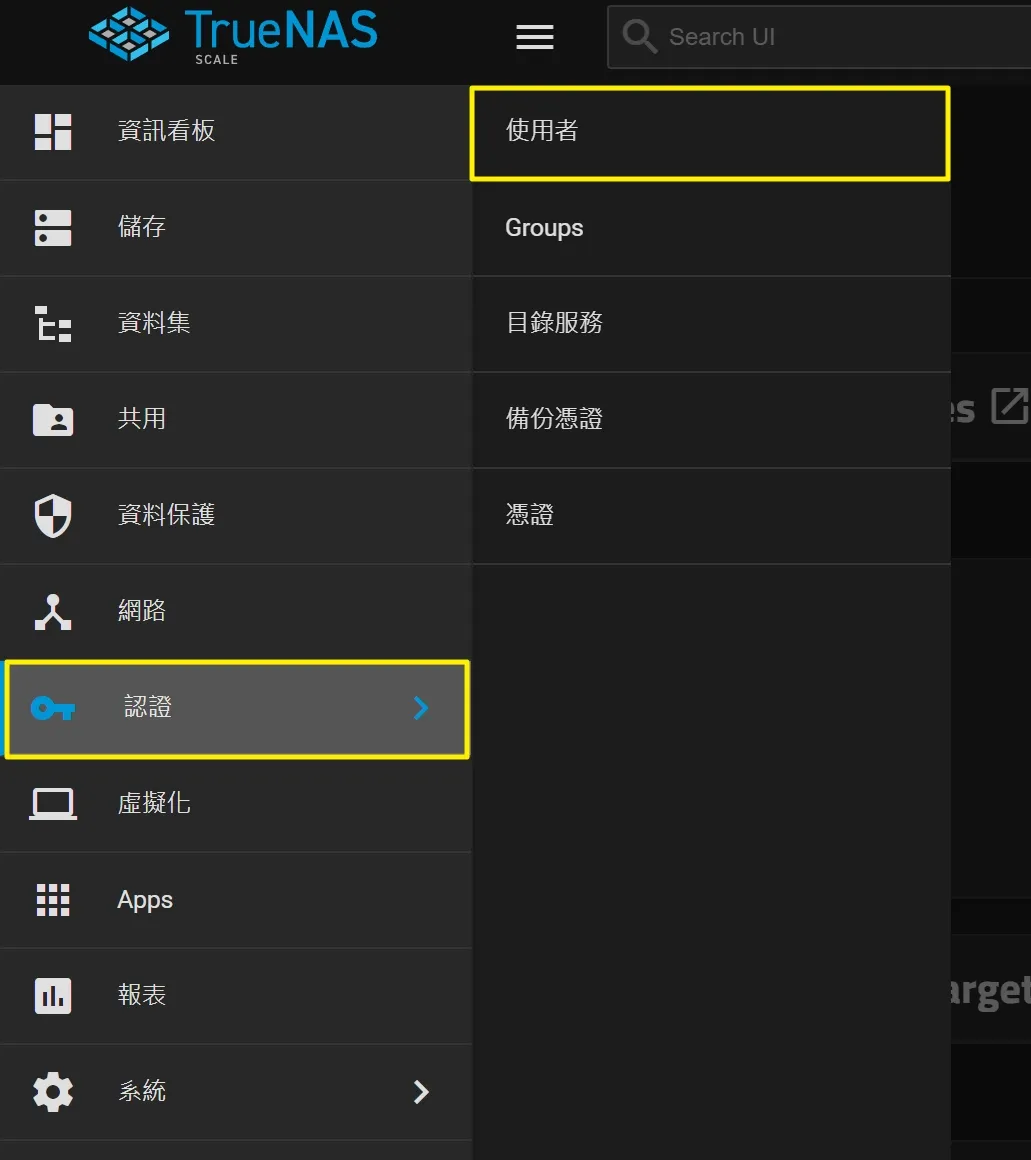Open the 資訊看板 menu item
This screenshot has height=1160, width=1031.
point(236,132)
